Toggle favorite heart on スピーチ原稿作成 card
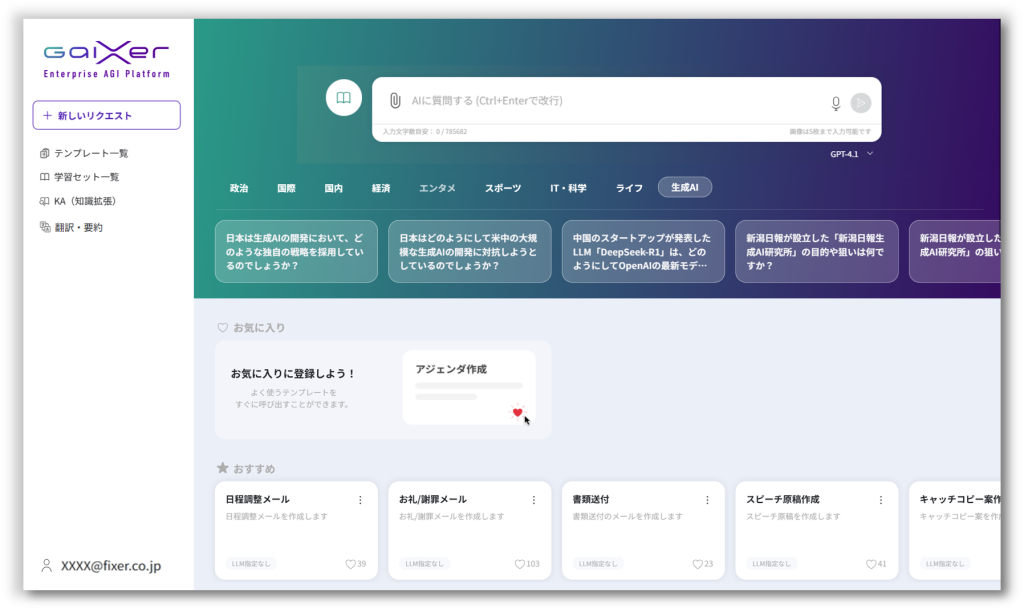 (x=871, y=564)
